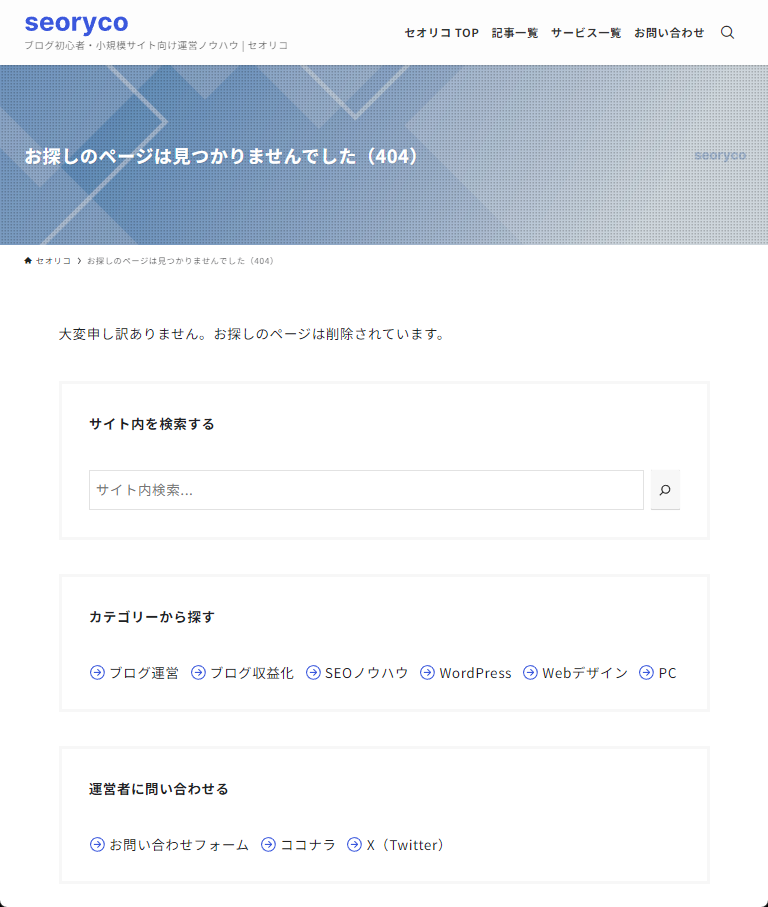This screenshot has height=907, width=768.
Task: Focus the サイト内検索 input field
Action: click(x=366, y=490)
